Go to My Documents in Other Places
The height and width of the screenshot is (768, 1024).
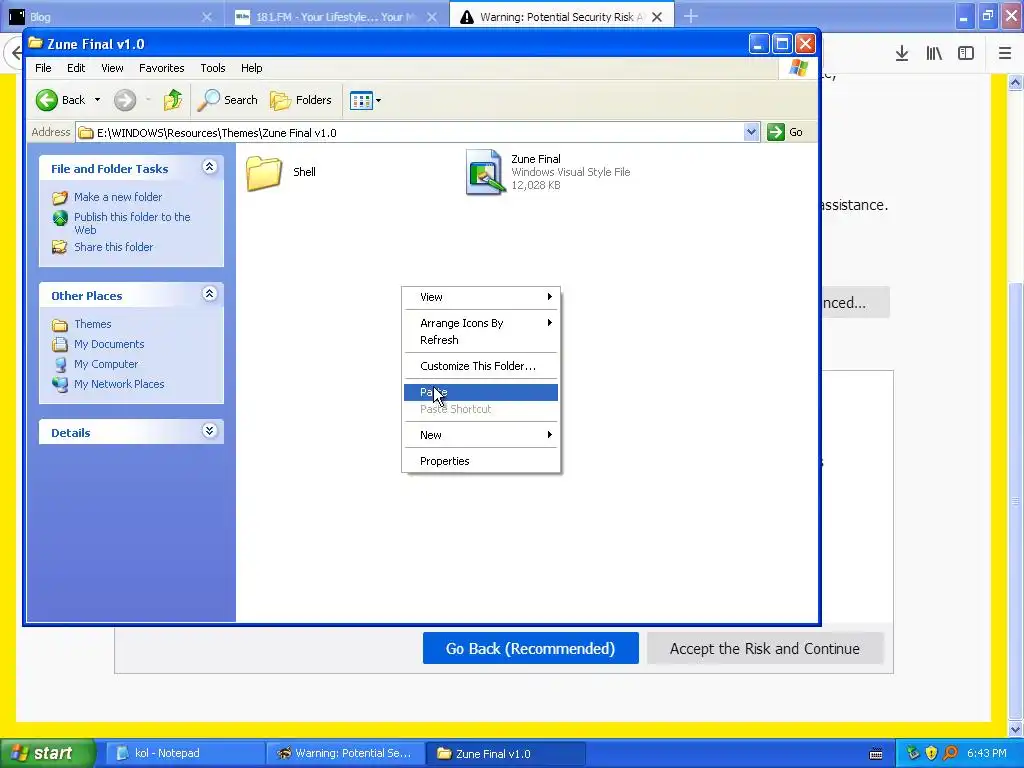click(109, 344)
